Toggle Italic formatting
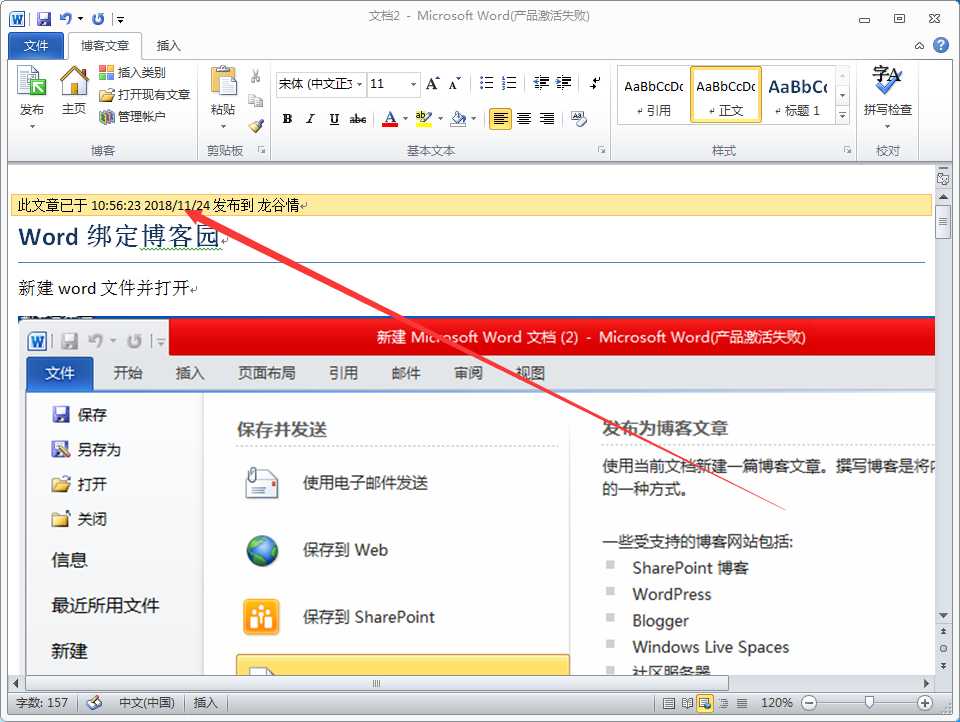Screen dimensions: 960x722 tap(310, 119)
